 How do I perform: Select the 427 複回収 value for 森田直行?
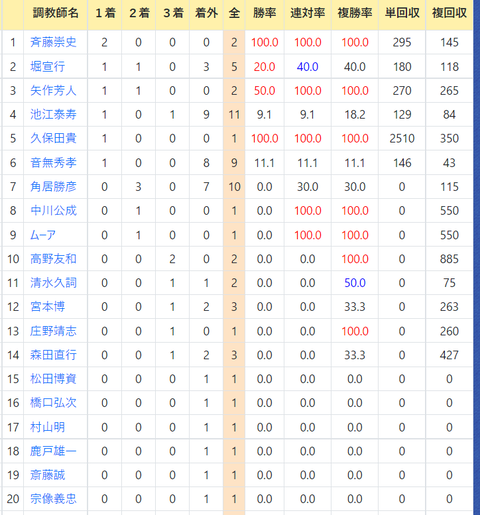point(449,355)
